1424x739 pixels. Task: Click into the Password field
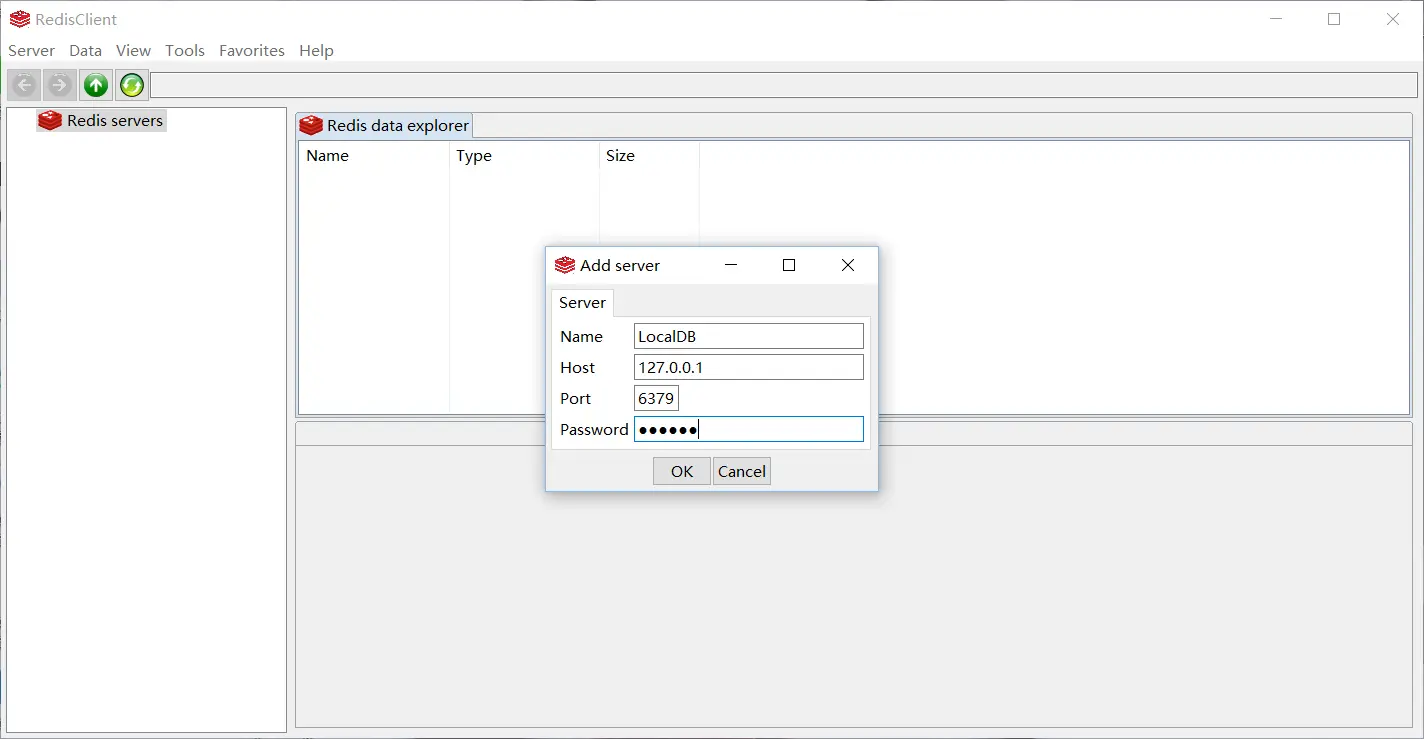click(749, 429)
